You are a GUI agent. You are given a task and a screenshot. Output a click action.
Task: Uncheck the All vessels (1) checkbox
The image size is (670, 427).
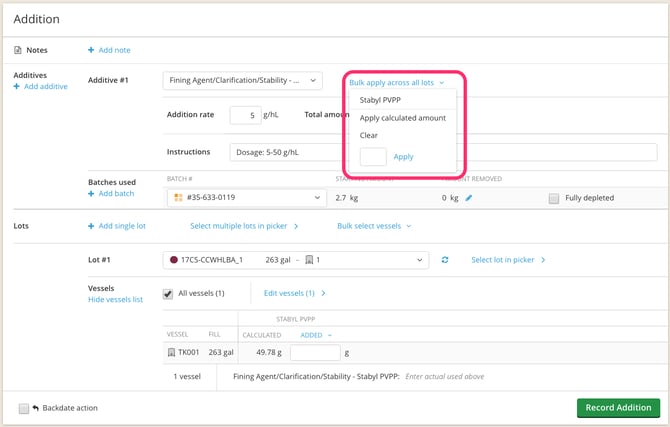point(168,294)
